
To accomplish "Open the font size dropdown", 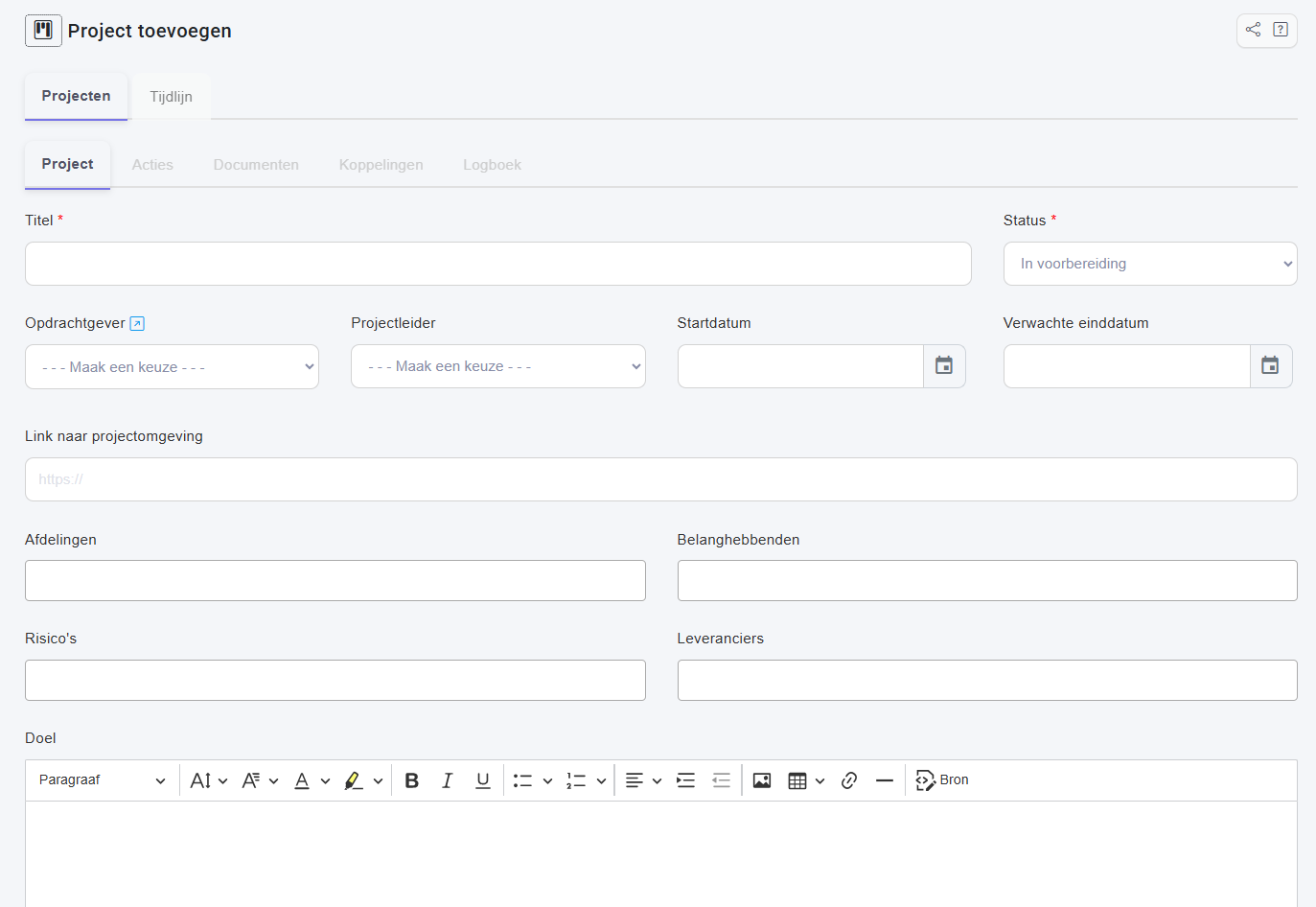I will [x=209, y=780].
